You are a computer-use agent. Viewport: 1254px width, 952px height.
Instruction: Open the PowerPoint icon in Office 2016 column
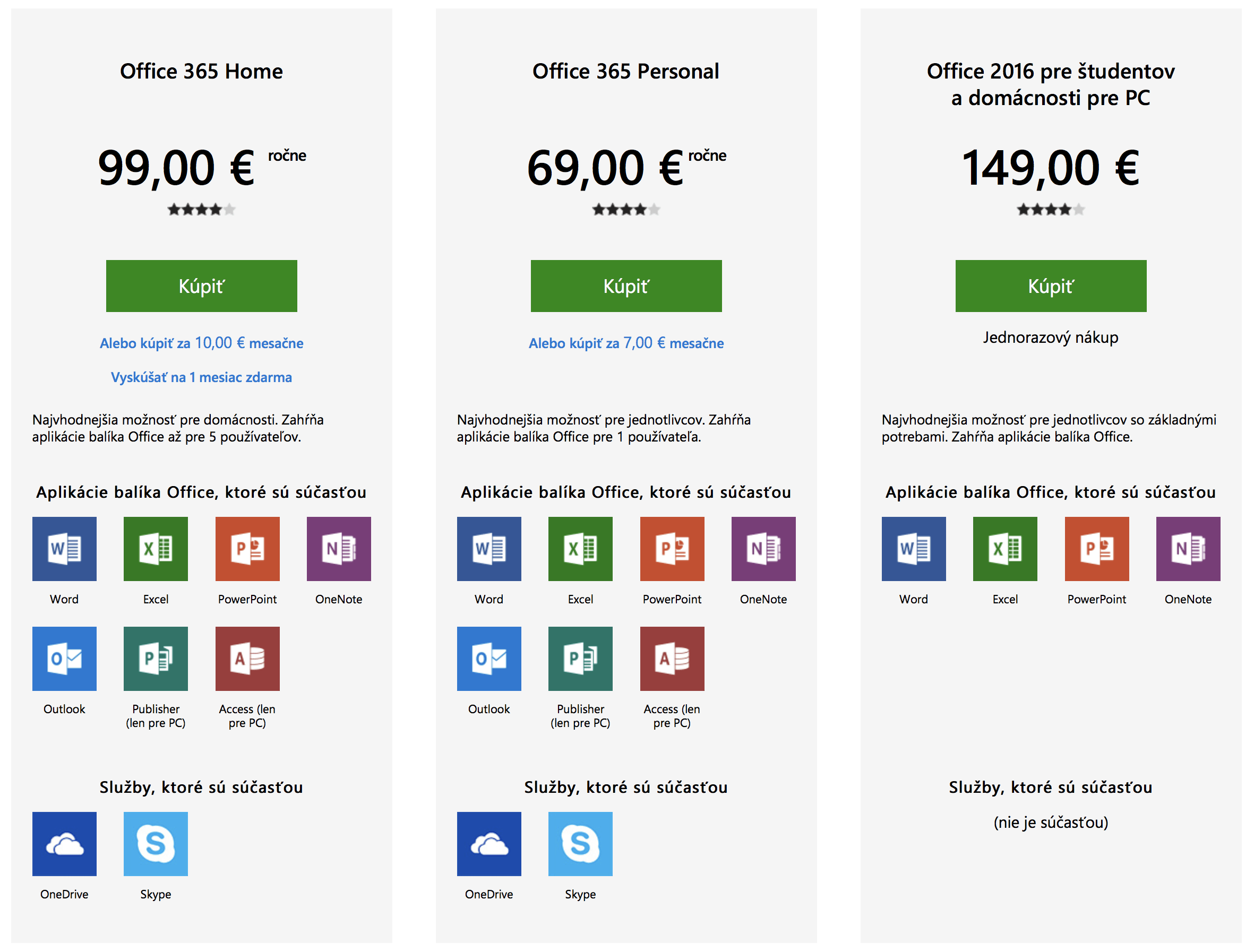[x=1096, y=549]
